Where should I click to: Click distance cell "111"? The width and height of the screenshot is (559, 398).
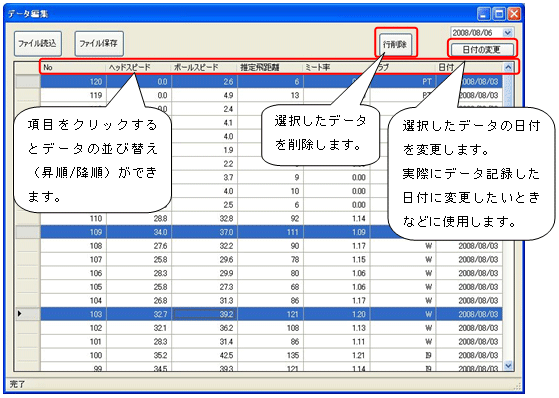coord(271,232)
